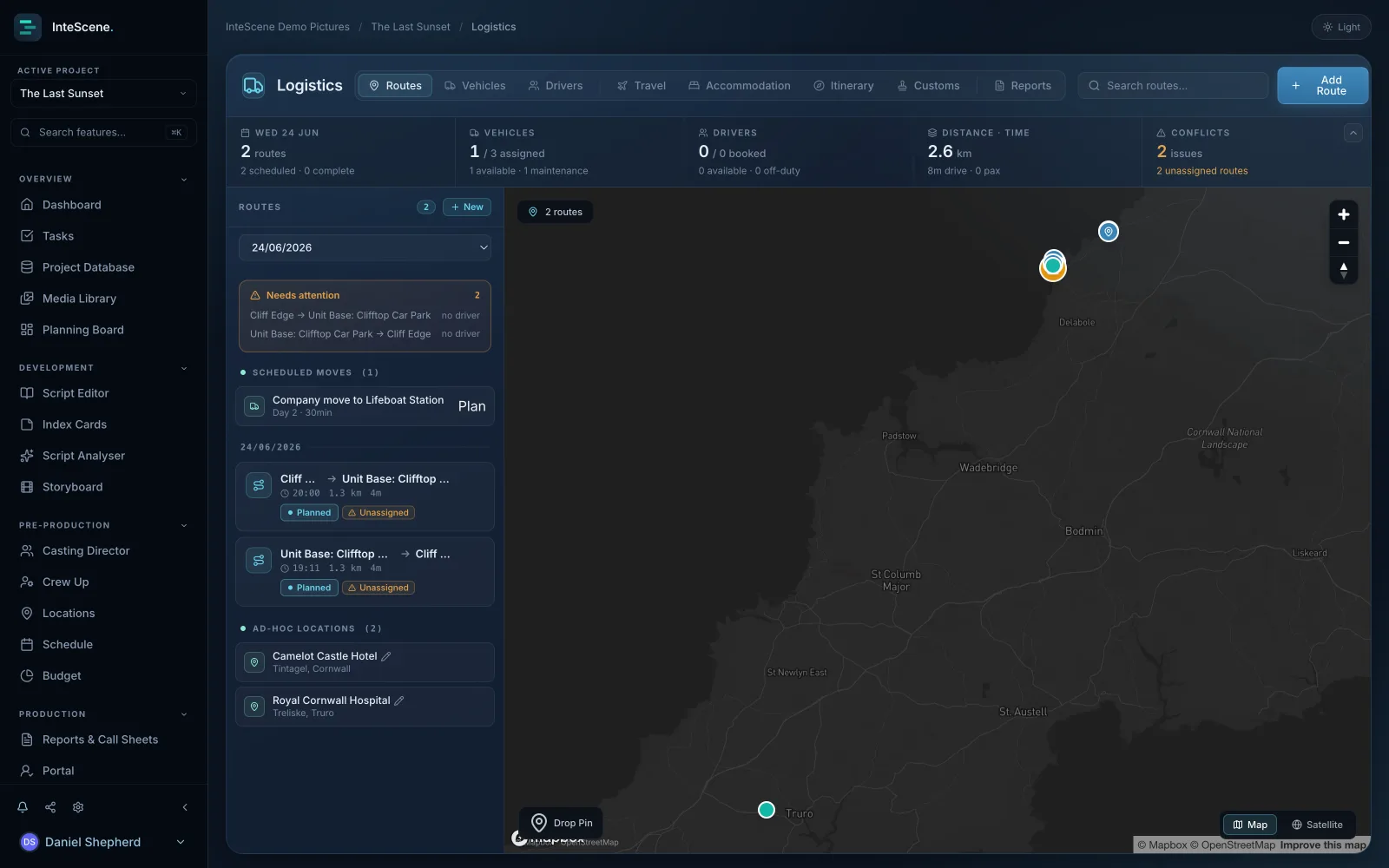Click Unassigned badge on 20:00 route
The width and height of the screenshot is (1389, 868).
click(379, 513)
